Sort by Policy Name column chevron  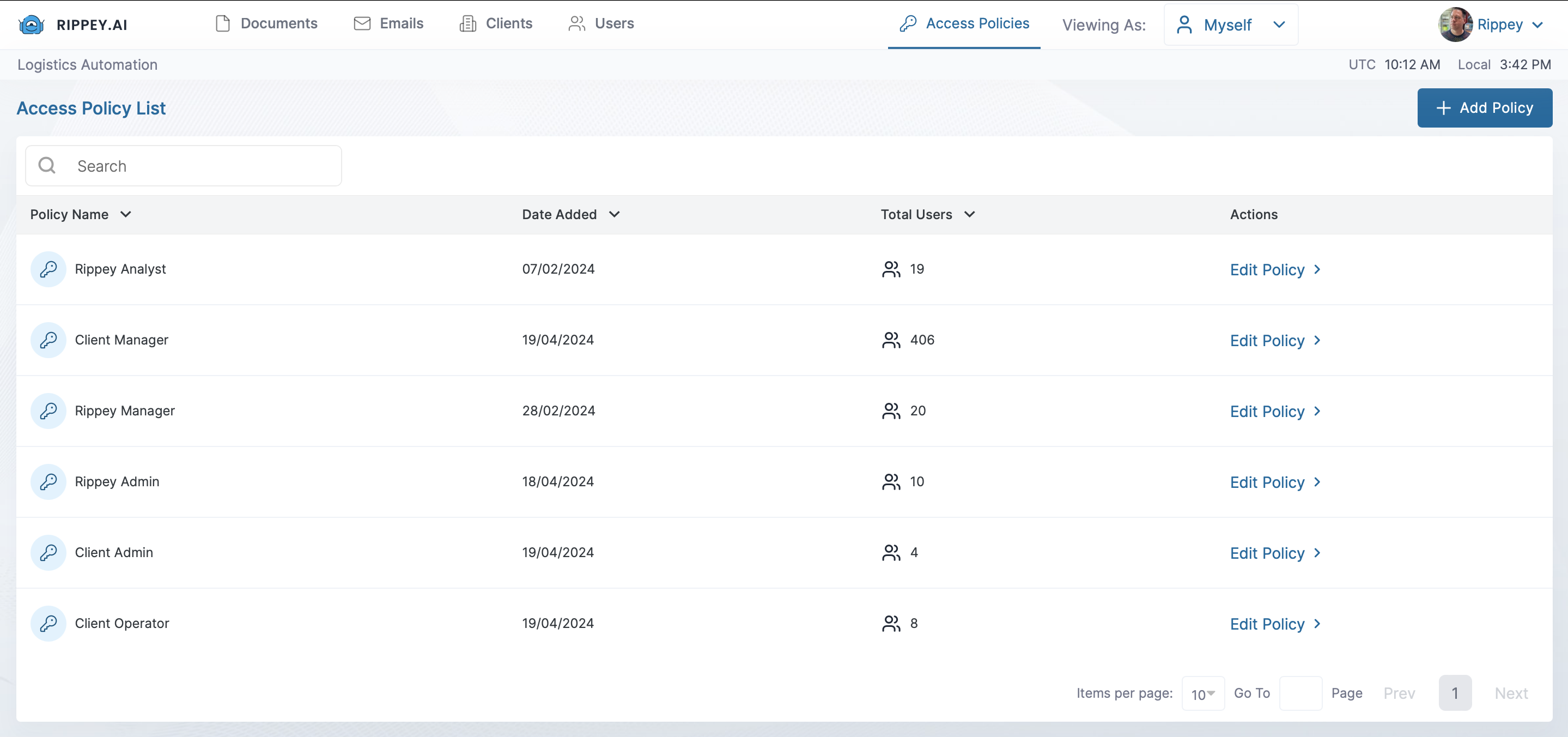pos(126,214)
